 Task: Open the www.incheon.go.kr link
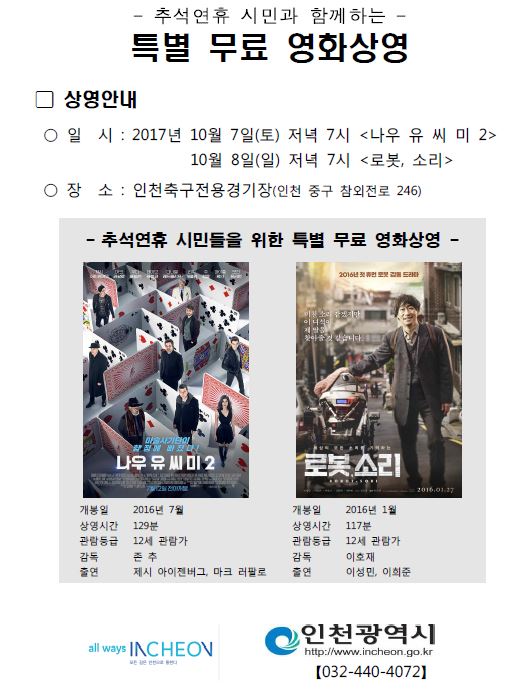coord(368,652)
